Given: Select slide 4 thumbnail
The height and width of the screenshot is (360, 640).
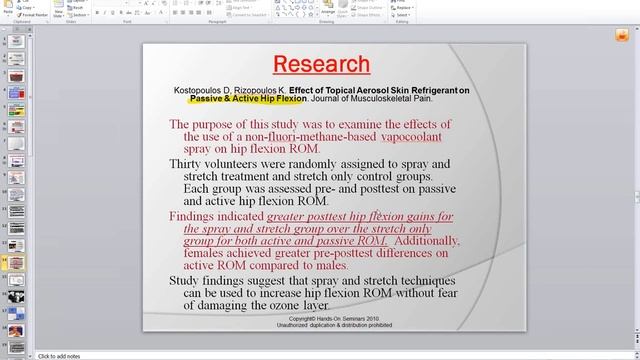Looking at the screenshot, I should tap(16, 93).
